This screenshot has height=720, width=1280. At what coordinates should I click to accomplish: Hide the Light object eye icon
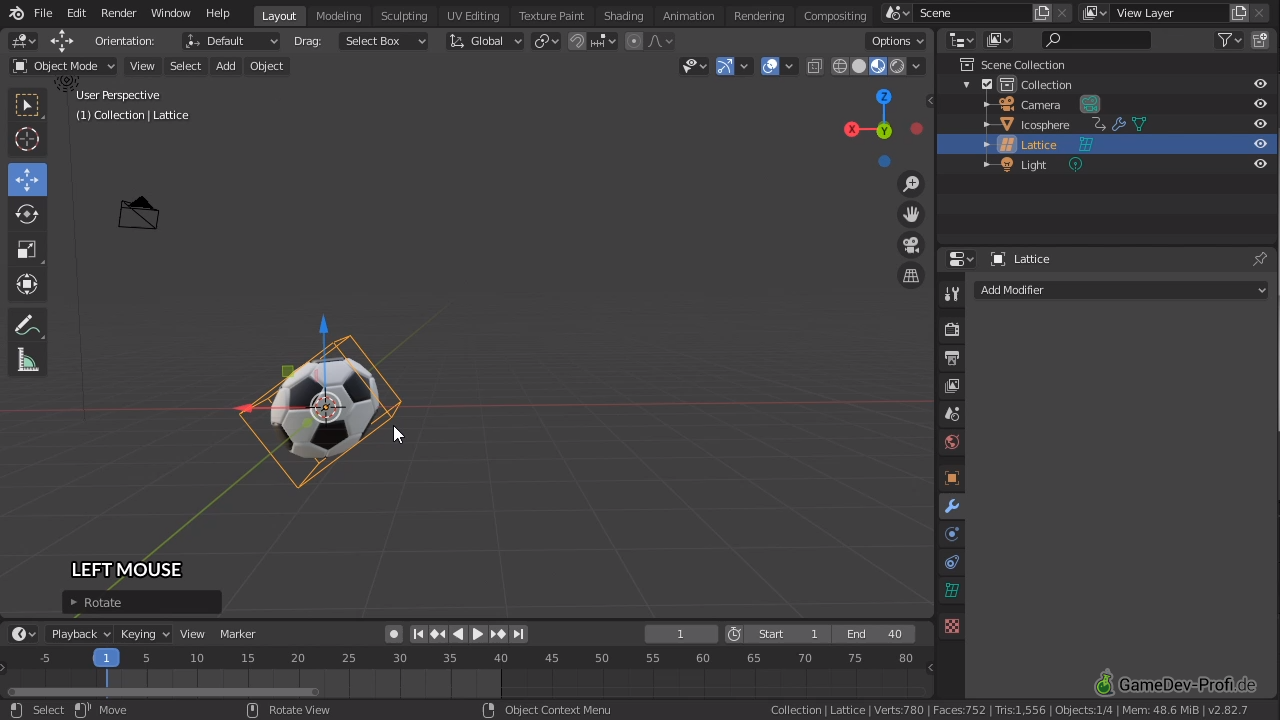click(x=1260, y=165)
